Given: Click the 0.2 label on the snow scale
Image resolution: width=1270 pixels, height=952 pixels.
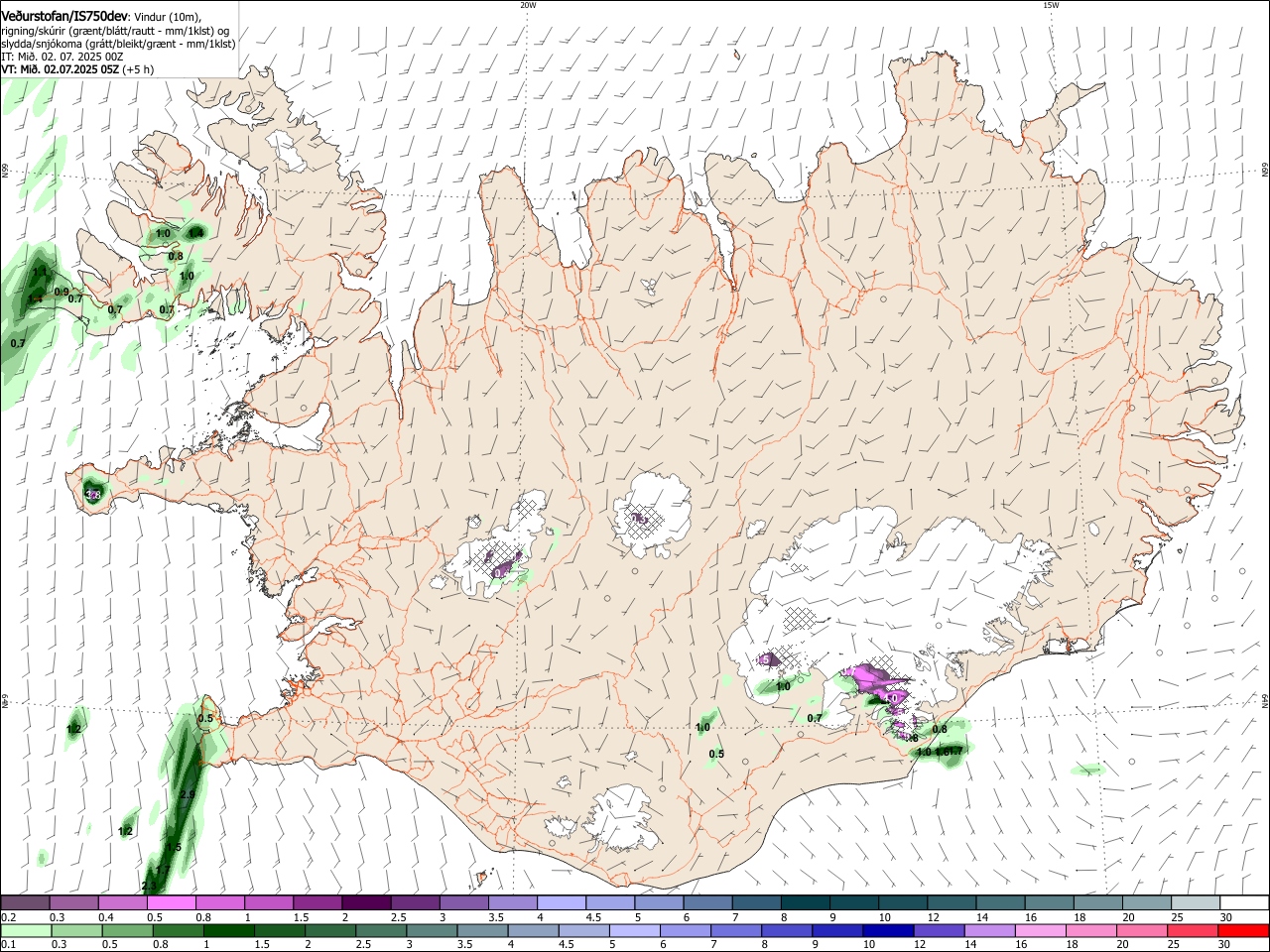Looking at the screenshot, I should (8, 917).
